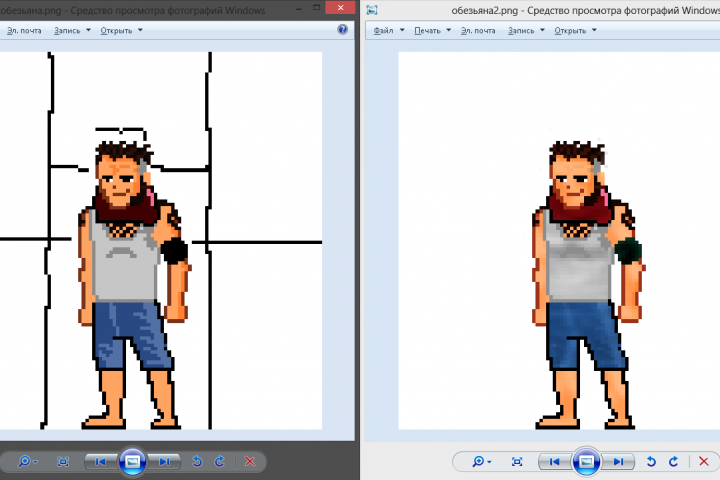Rotate counterclockwise in right viewer
Screen dimensions: 720x480
651,461
